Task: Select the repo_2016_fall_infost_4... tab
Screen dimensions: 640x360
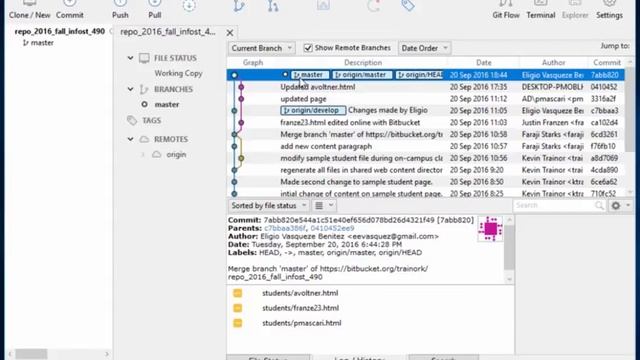Action: coord(168,32)
